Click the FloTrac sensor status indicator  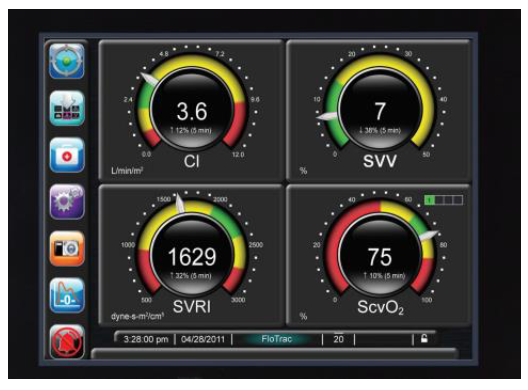click(277, 339)
